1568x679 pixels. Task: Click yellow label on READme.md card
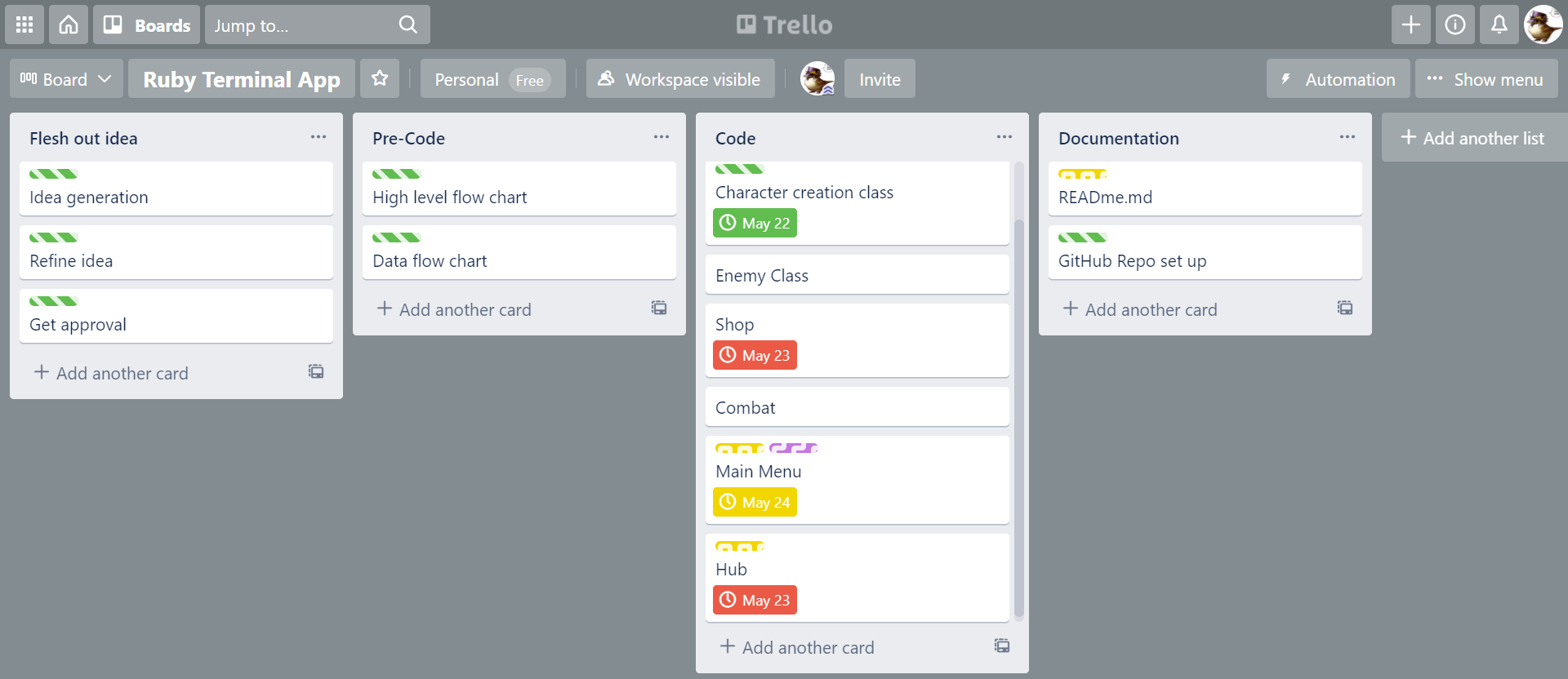coord(1083,174)
